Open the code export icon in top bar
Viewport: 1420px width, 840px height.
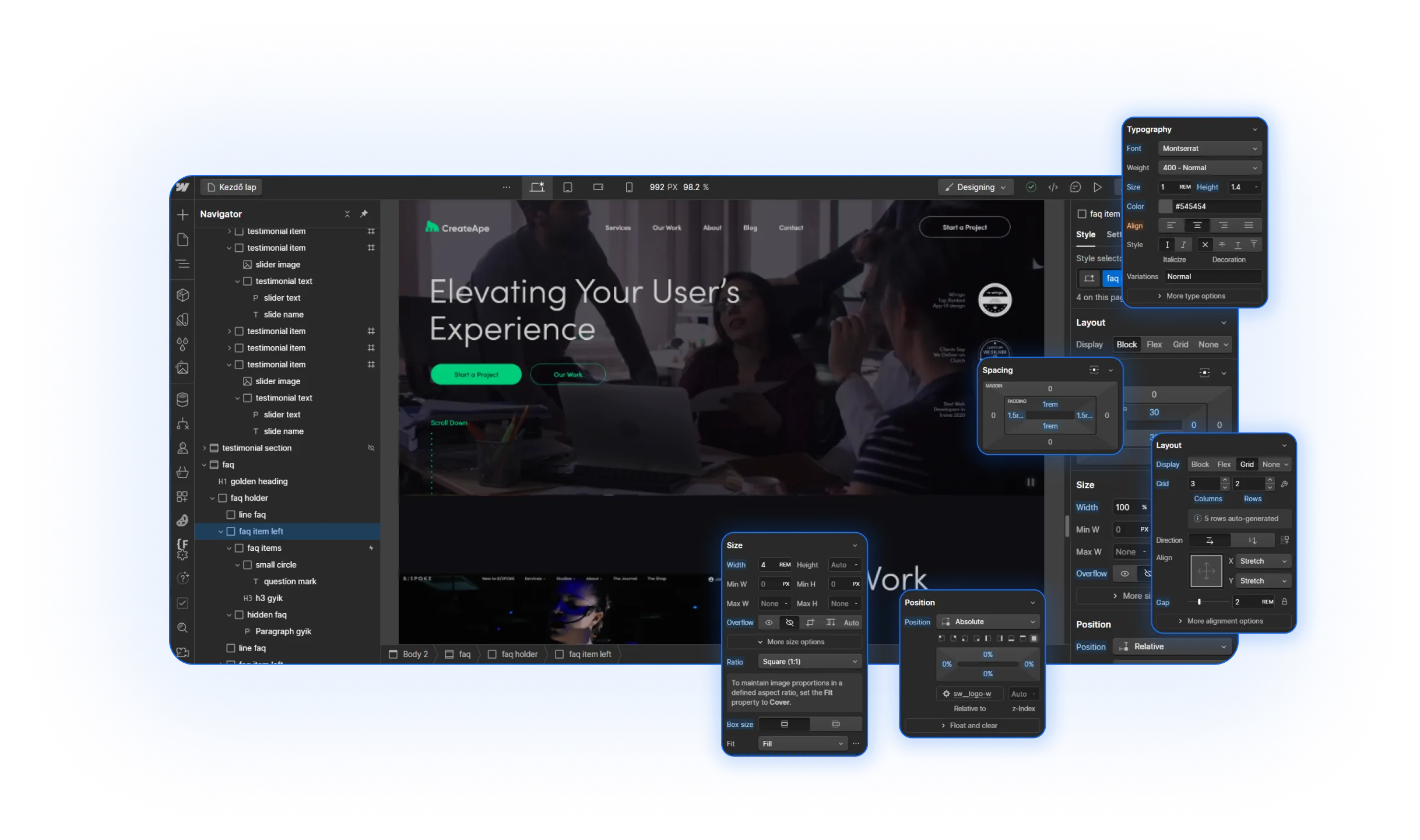(1053, 187)
